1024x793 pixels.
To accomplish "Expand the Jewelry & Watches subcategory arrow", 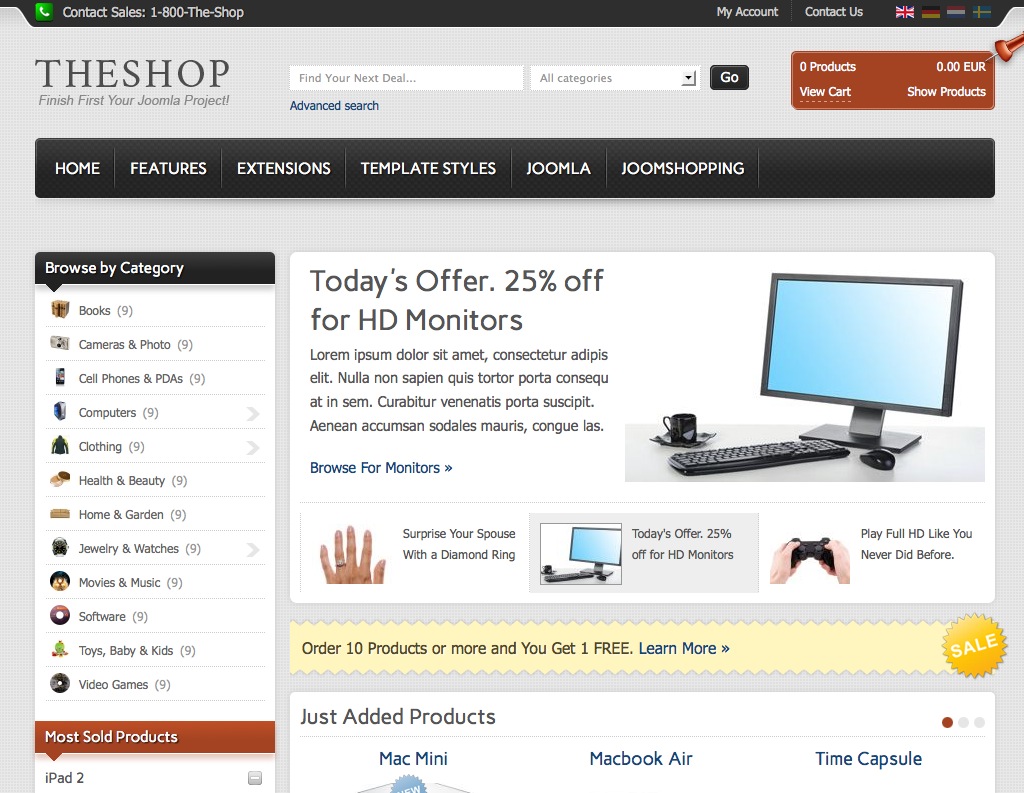I will 253,550.
